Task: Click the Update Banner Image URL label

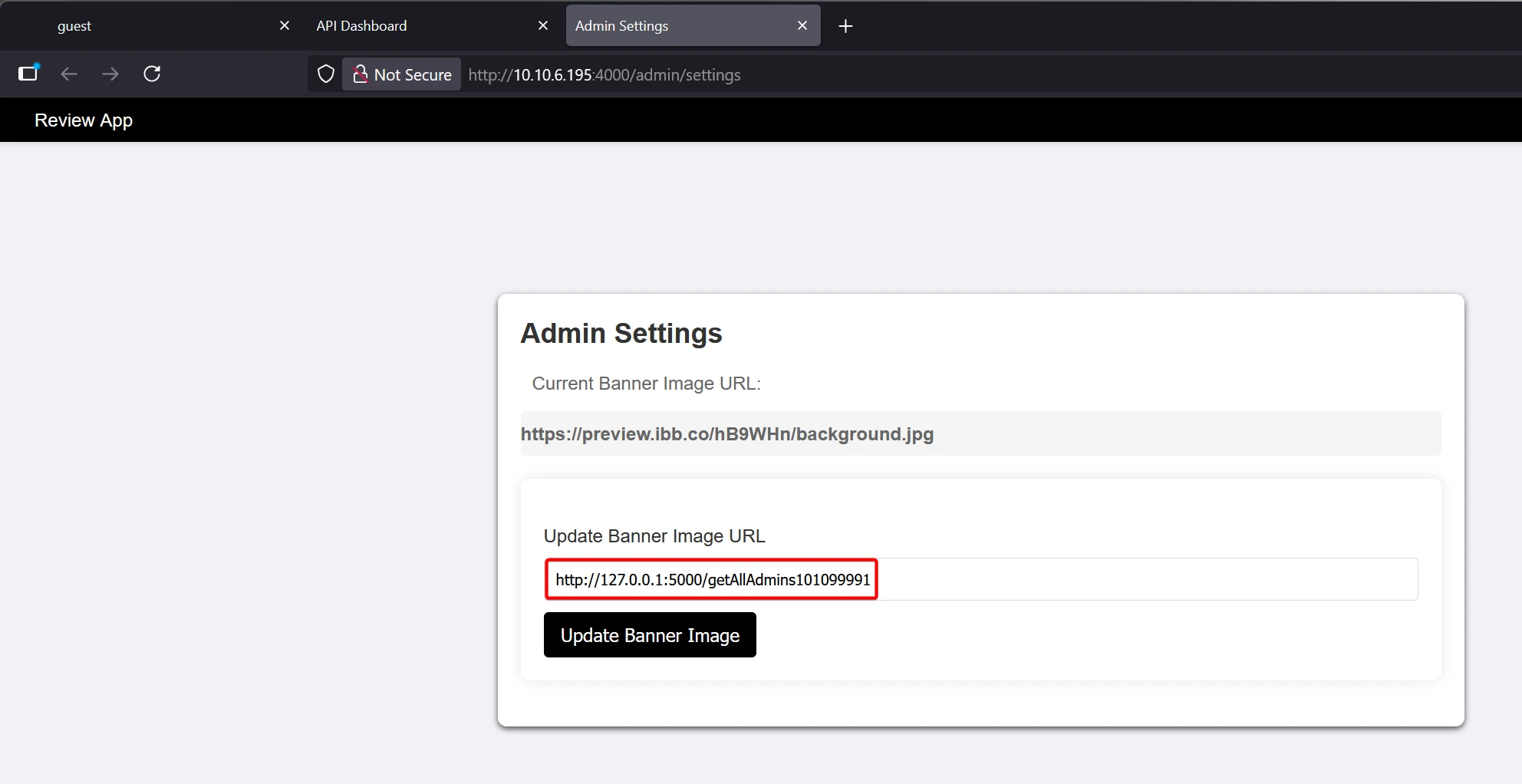Action: [654, 536]
